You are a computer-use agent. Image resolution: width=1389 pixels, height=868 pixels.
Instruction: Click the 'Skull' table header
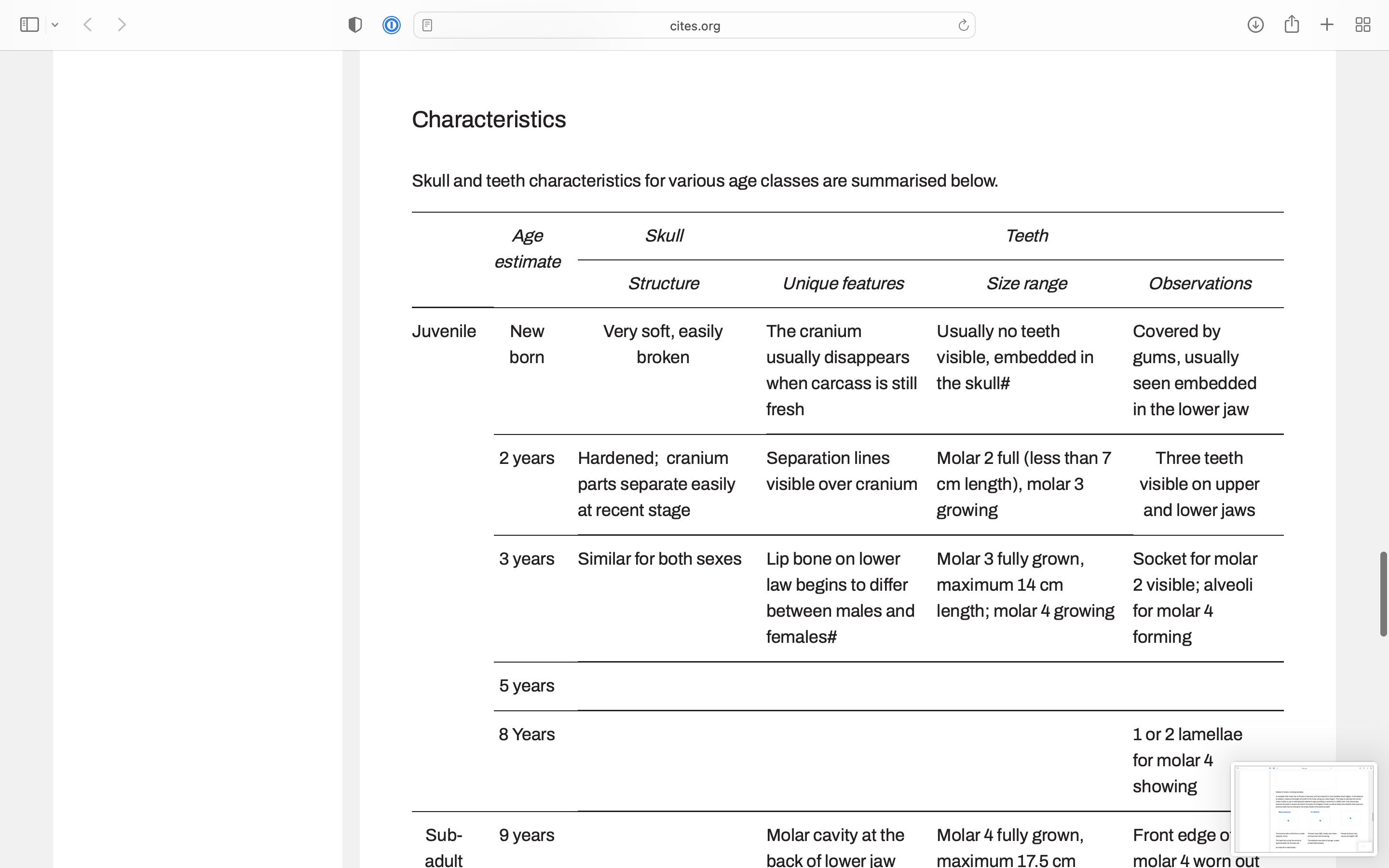(664, 235)
